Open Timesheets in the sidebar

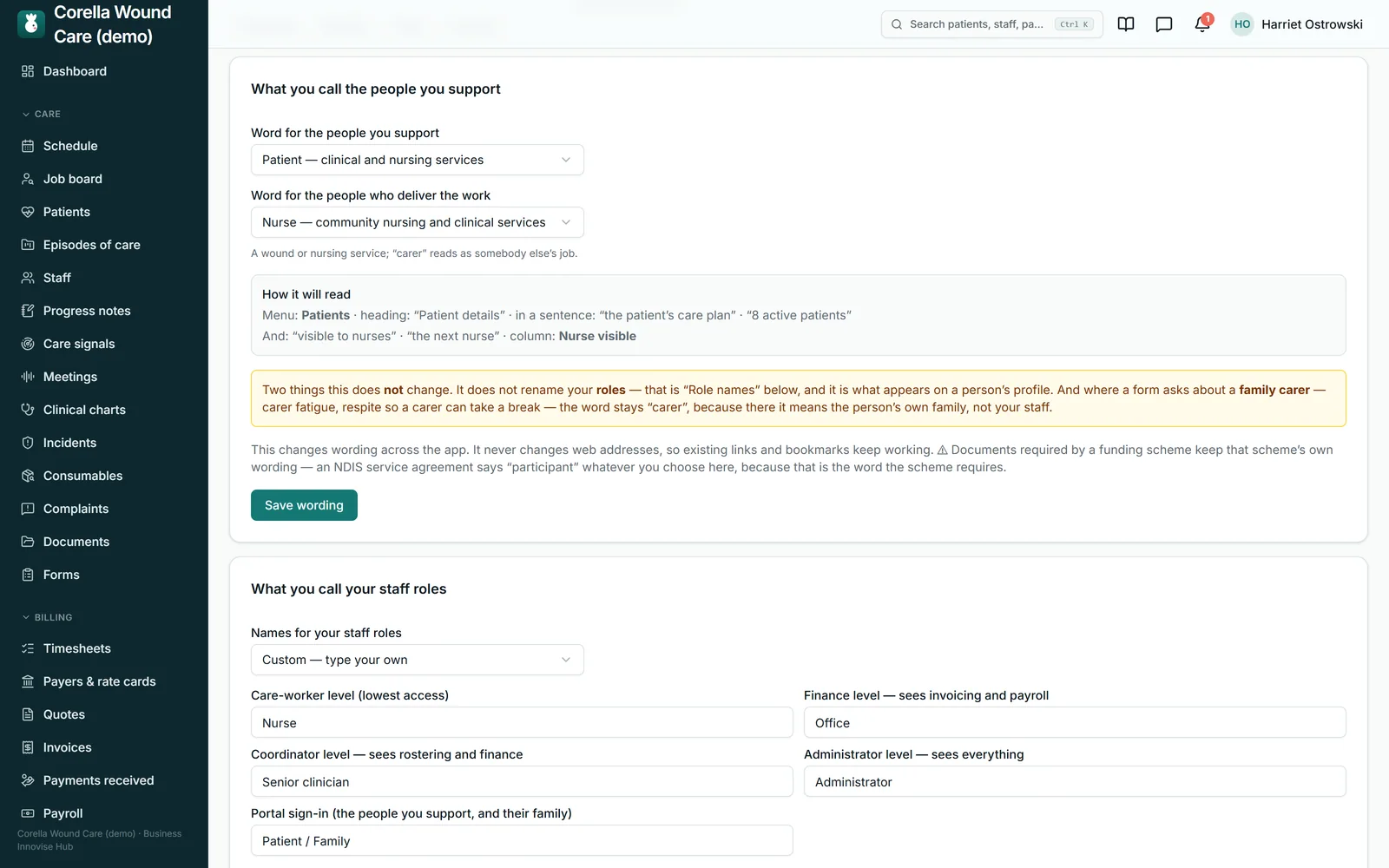(x=104, y=648)
